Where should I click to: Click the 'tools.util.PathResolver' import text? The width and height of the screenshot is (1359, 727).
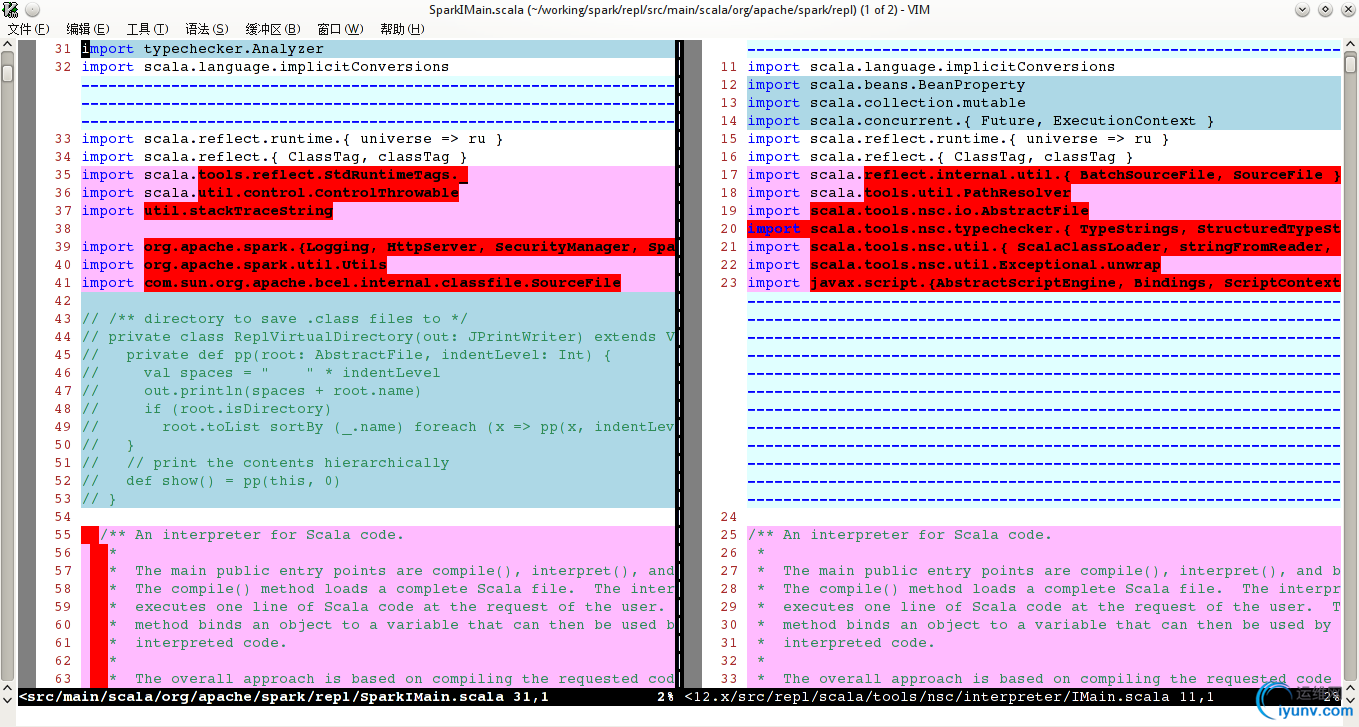coord(967,193)
